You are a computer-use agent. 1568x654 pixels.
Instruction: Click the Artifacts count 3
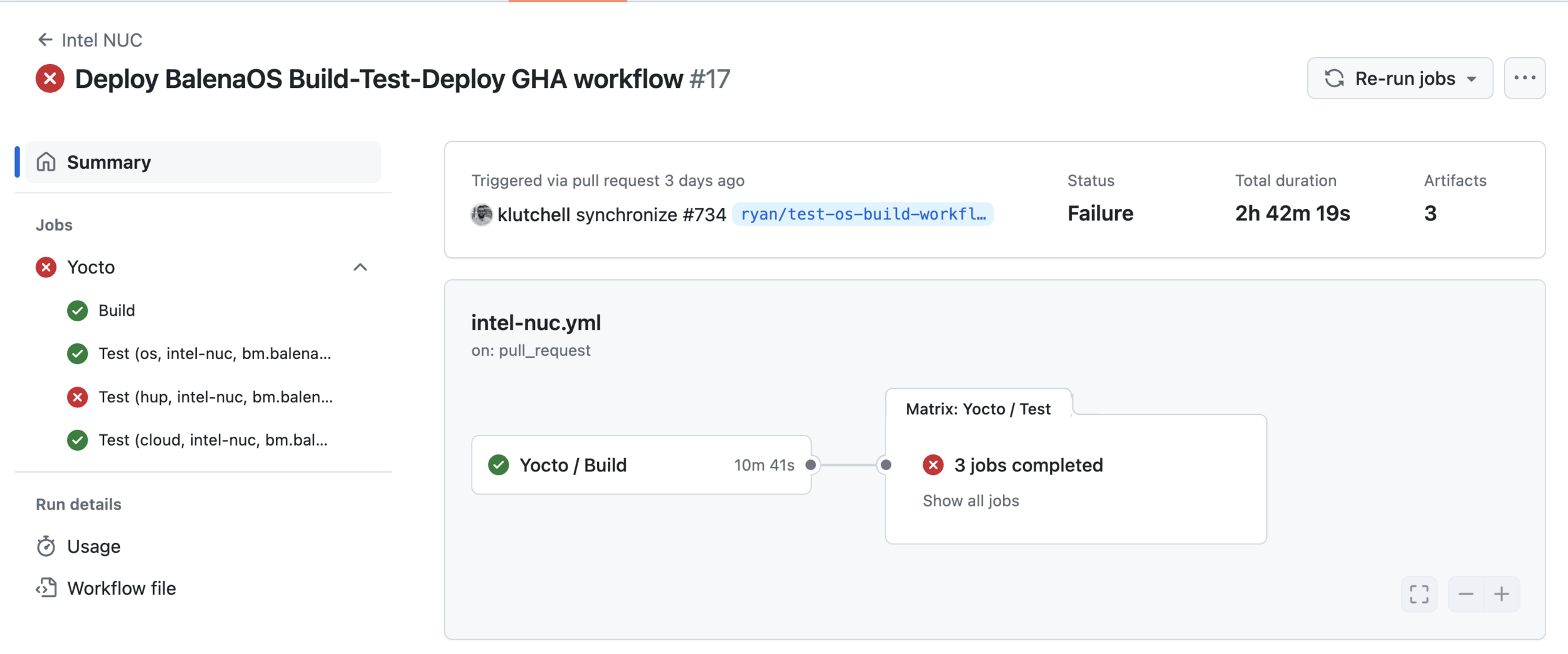pyautogui.click(x=1430, y=213)
